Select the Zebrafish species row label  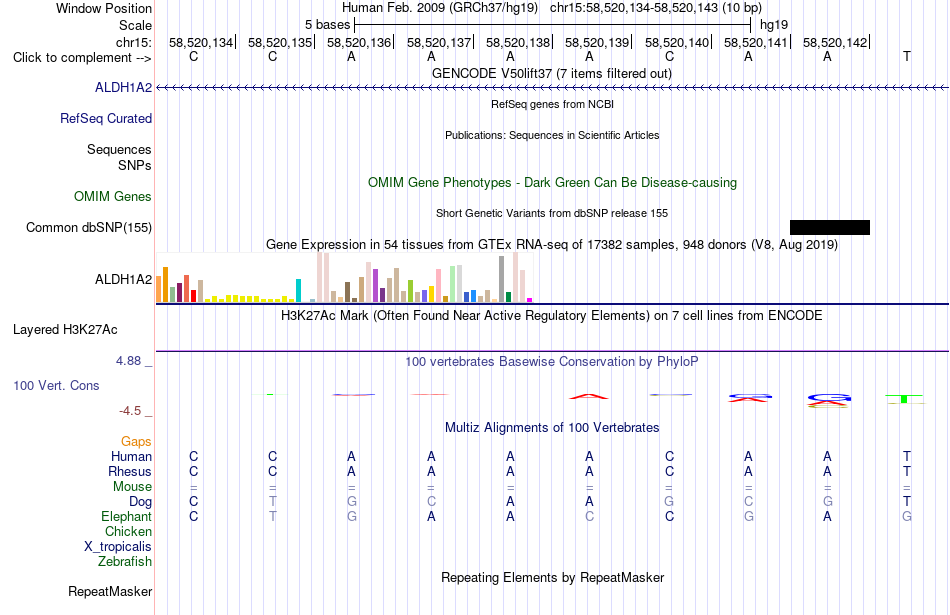coord(124,561)
